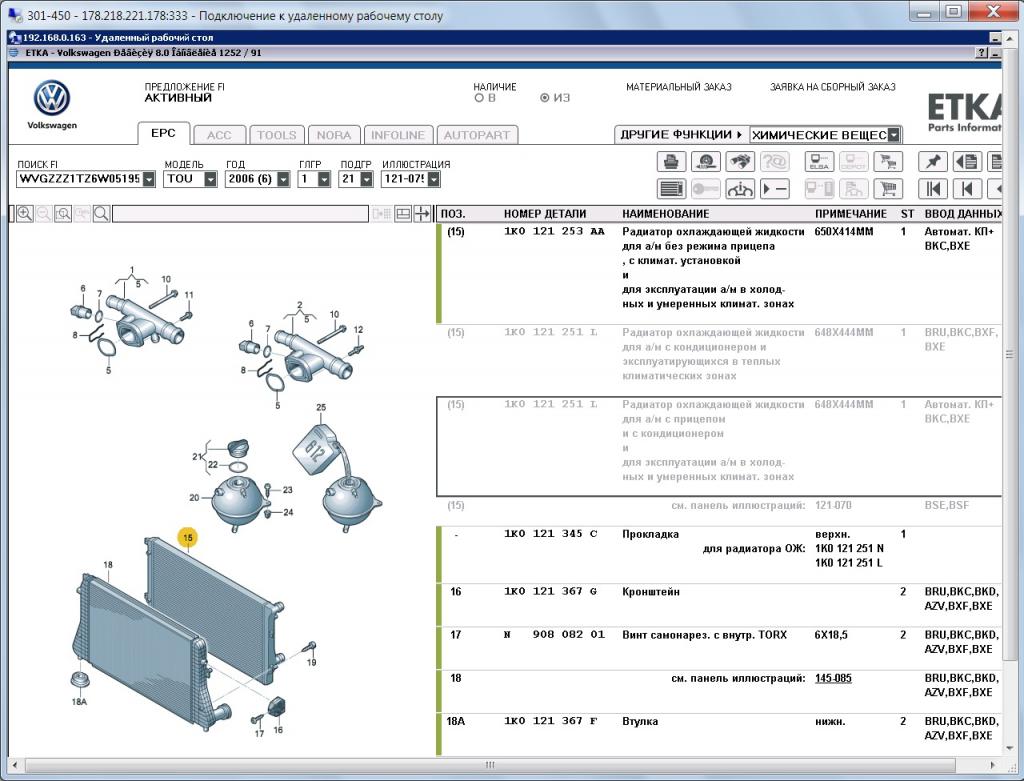Click the greyed-out DEPOT icon
The height and width of the screenshot is (781, 1024).
854,161
